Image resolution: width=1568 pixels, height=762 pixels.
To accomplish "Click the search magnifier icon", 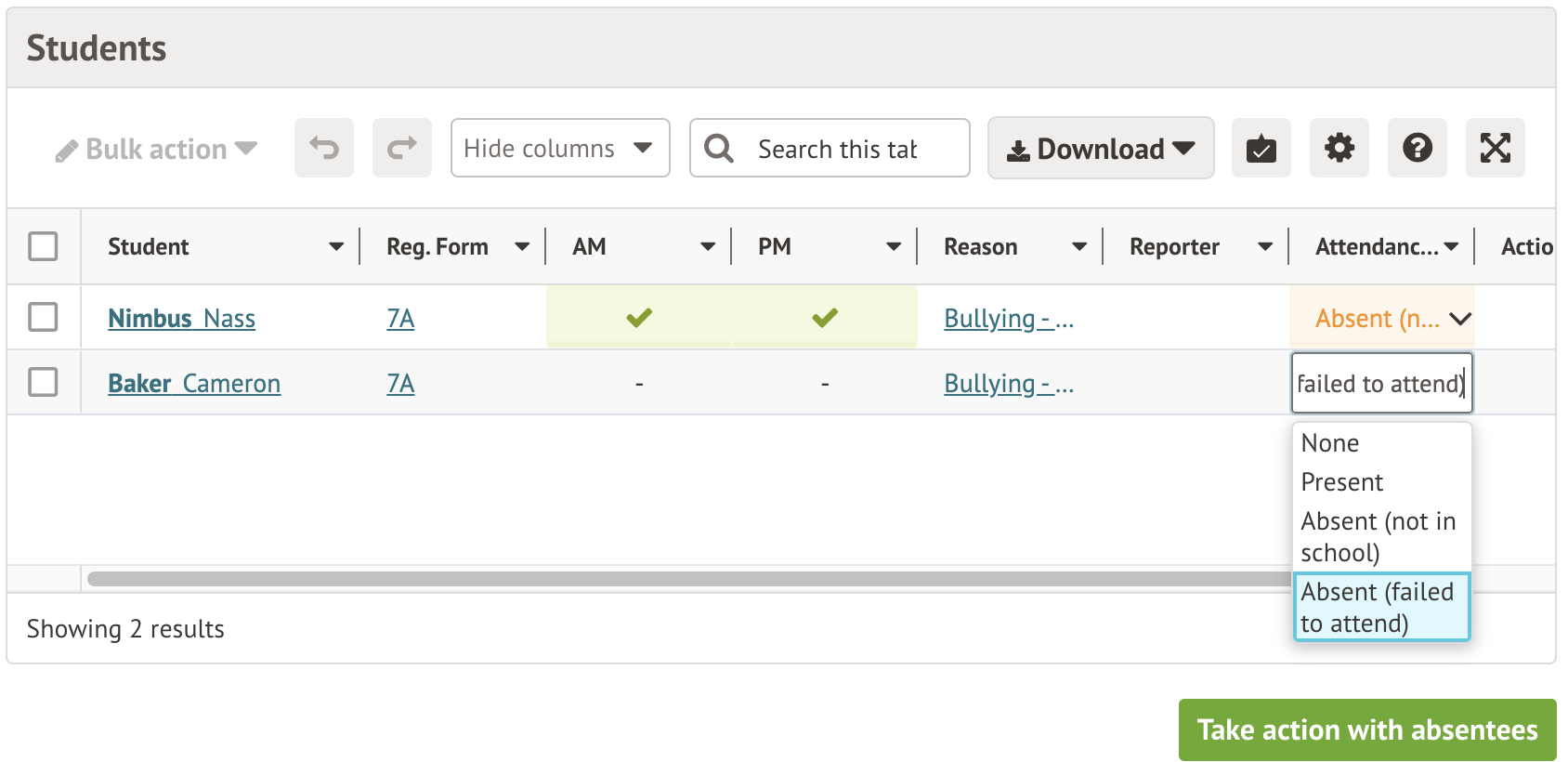I will click(719, 148).
